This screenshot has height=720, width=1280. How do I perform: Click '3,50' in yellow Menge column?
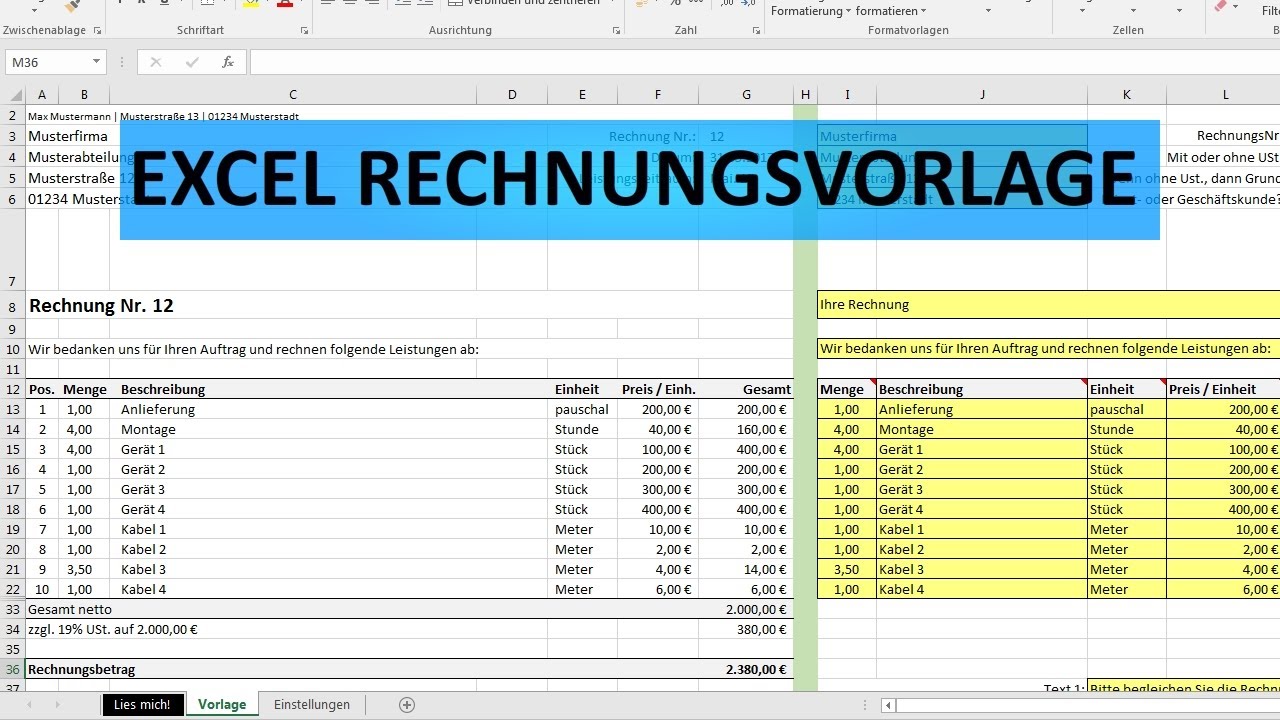pyautogui.click(x=847, y=569)
